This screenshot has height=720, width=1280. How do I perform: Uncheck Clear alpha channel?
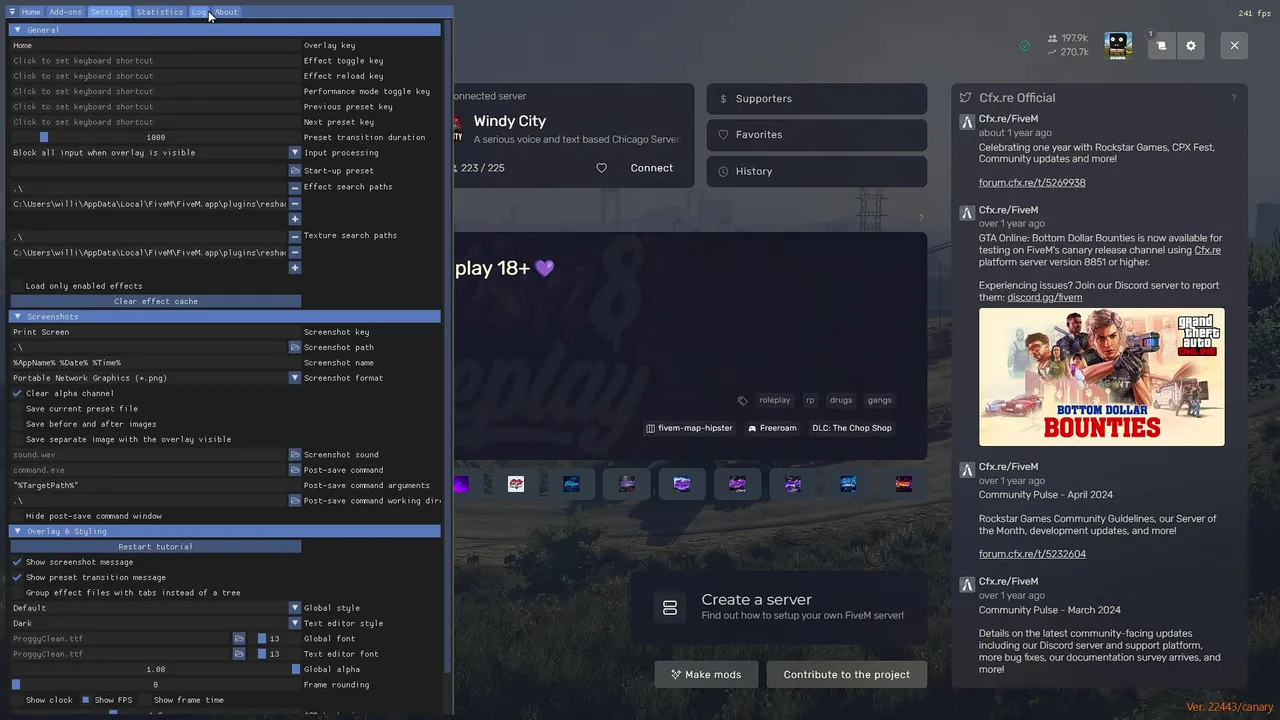17,393
